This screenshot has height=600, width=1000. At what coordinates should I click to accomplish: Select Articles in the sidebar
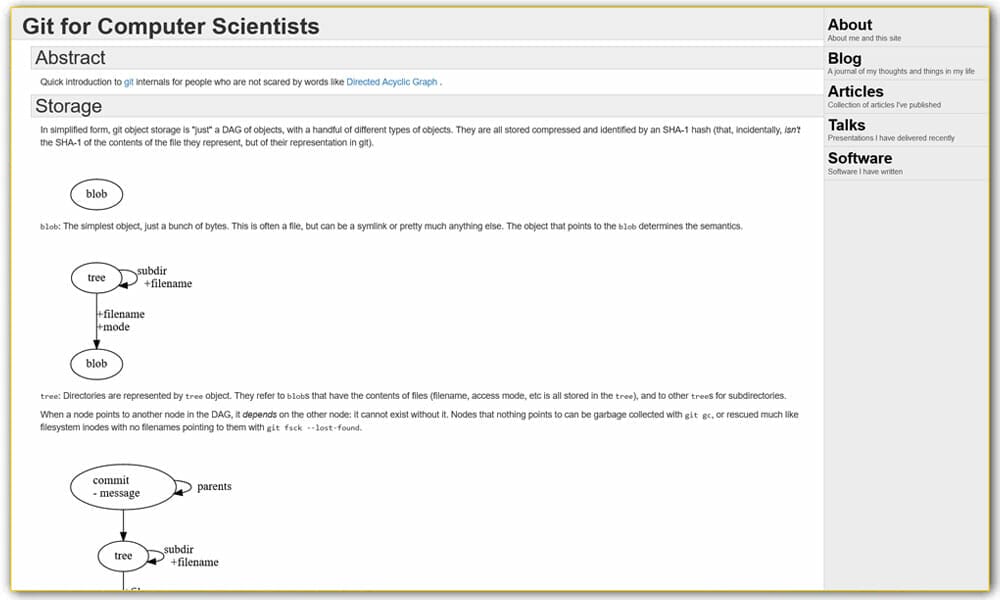coord(855,92)
